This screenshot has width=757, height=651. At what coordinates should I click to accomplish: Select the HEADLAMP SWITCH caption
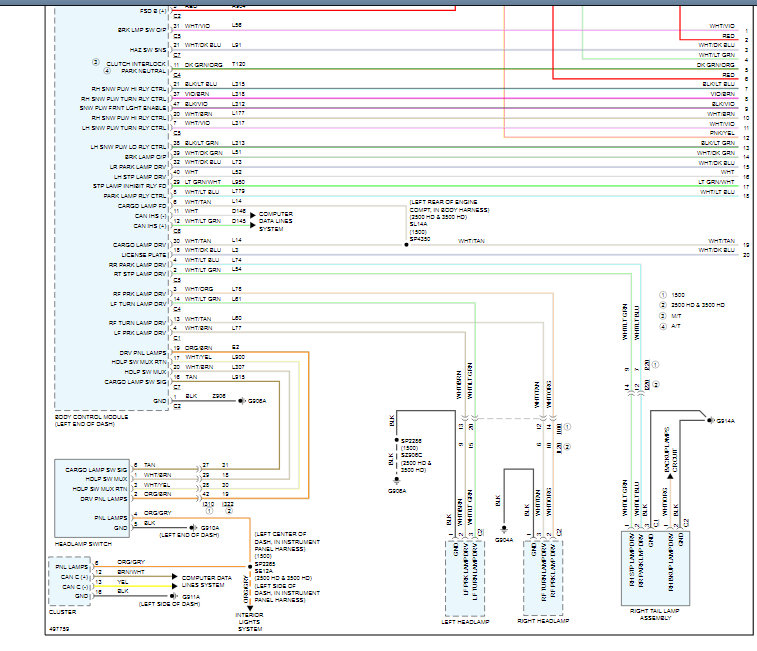[x=83, y=544]
